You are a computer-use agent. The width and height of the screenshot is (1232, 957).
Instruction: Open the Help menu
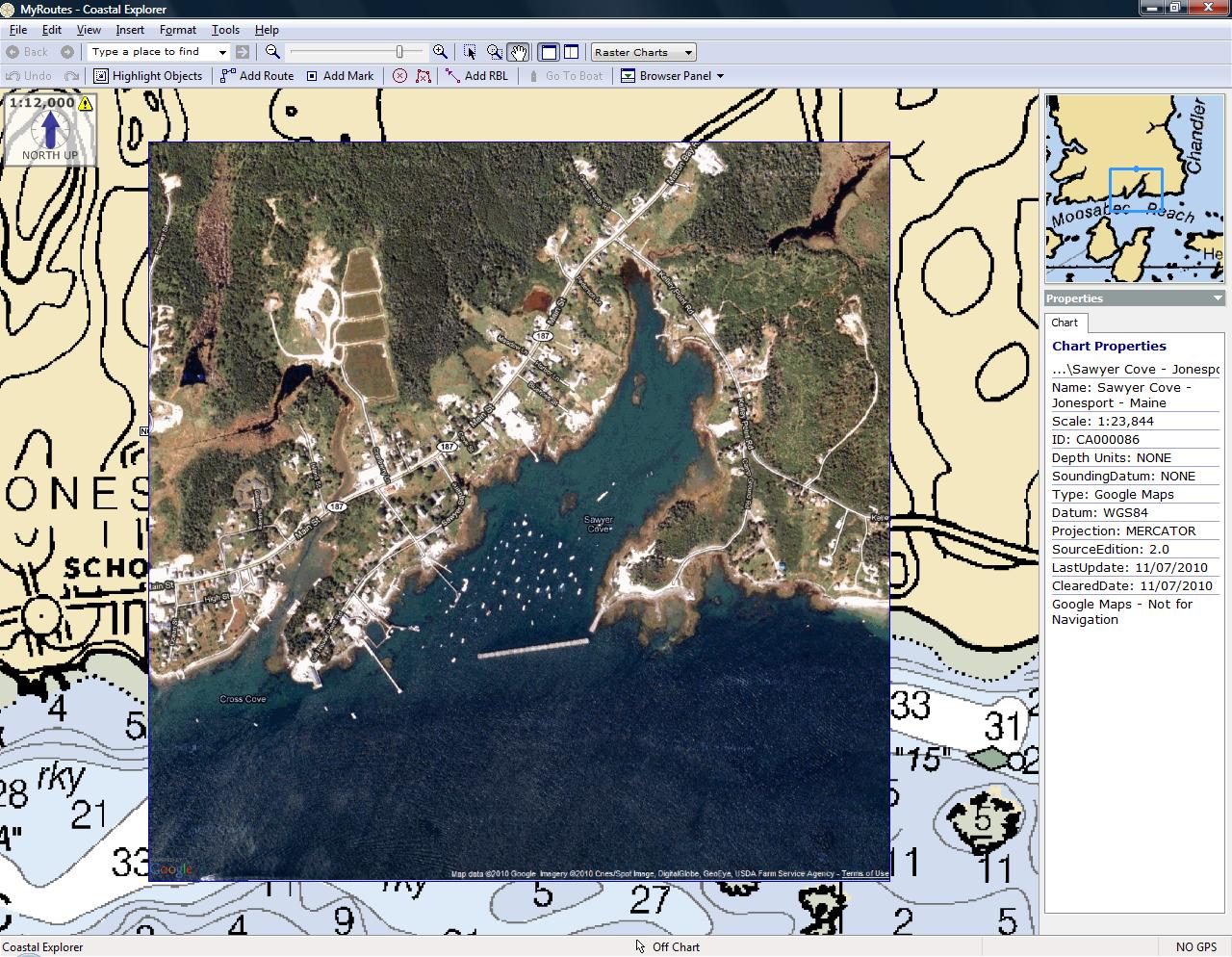pyautogui.click(x=267, y=30)
